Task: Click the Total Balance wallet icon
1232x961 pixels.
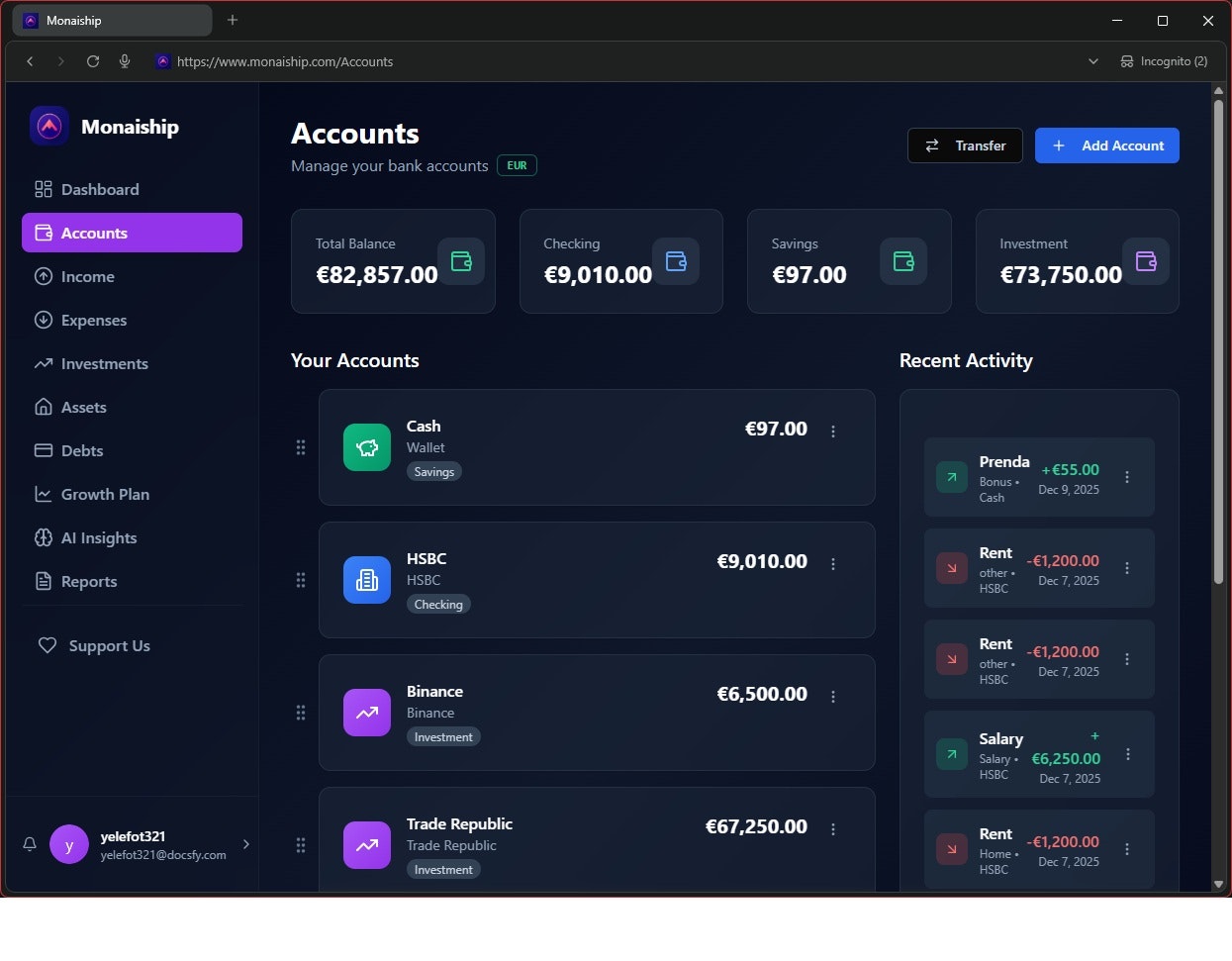Action: coord(460,261)
